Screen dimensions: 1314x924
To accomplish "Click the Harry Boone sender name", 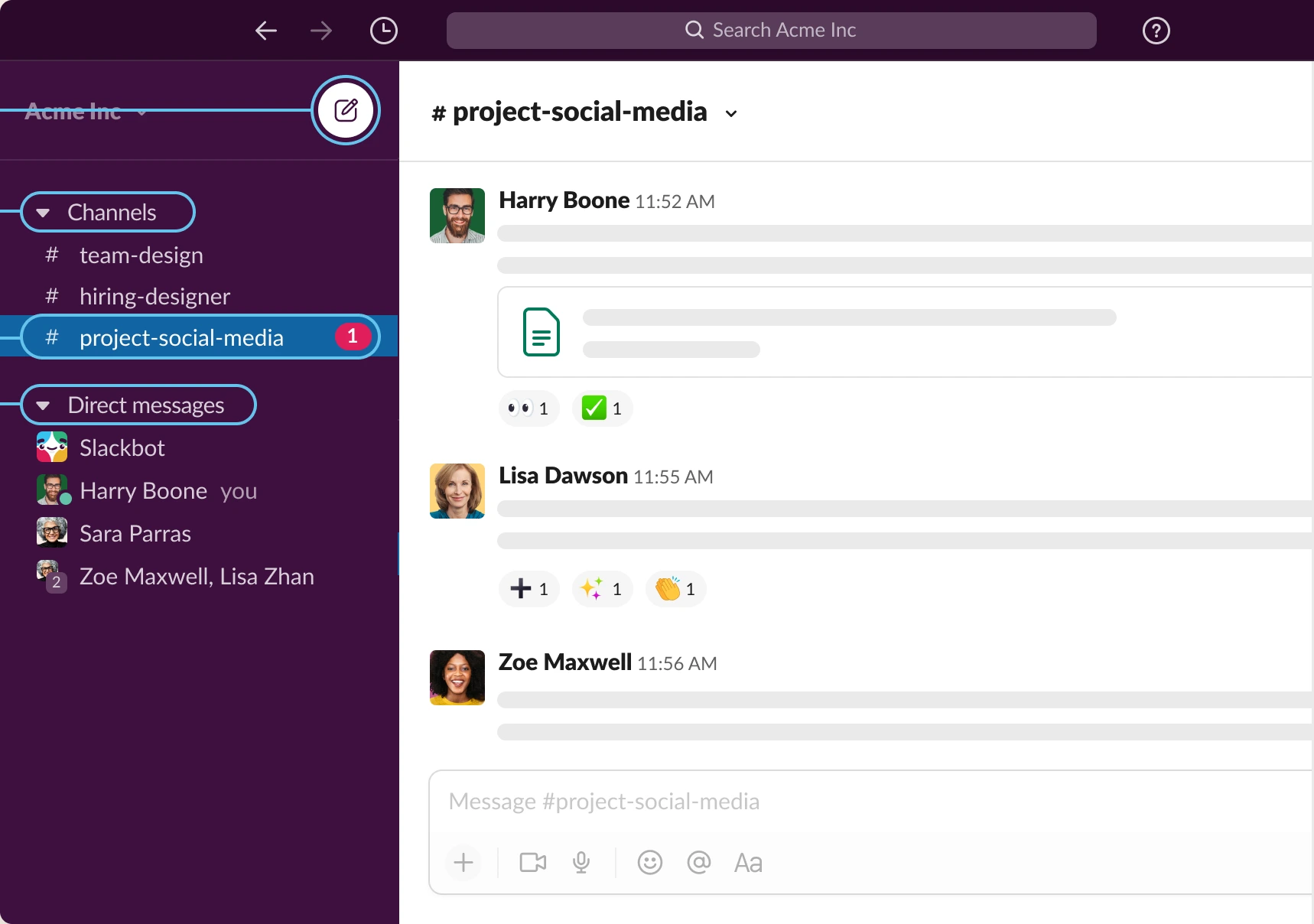I will coord(564,200).
